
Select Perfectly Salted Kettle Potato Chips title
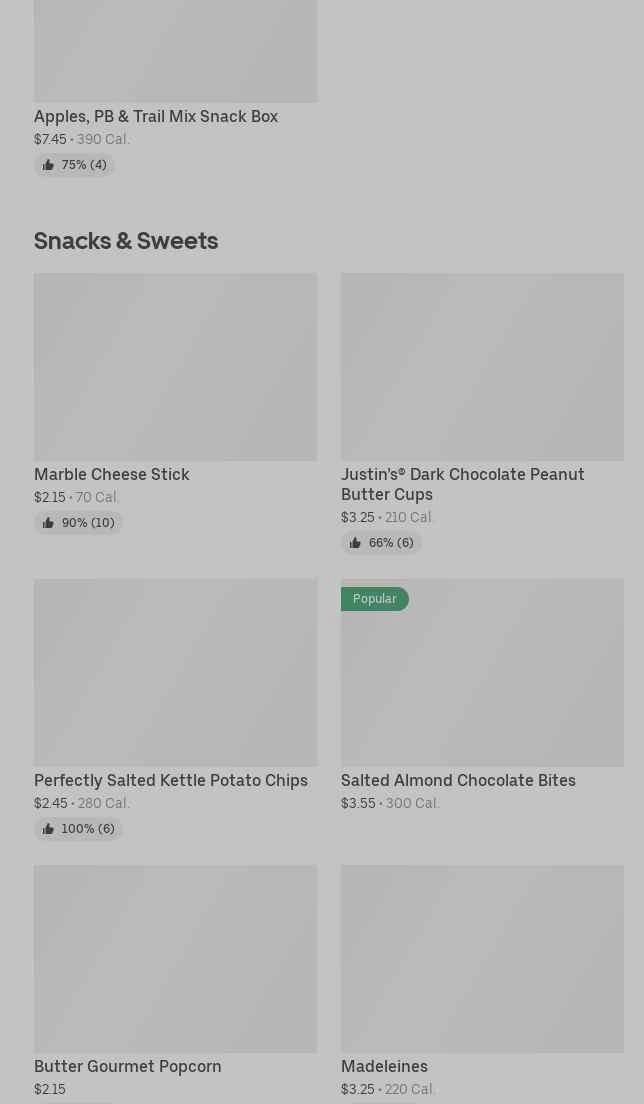171,780
